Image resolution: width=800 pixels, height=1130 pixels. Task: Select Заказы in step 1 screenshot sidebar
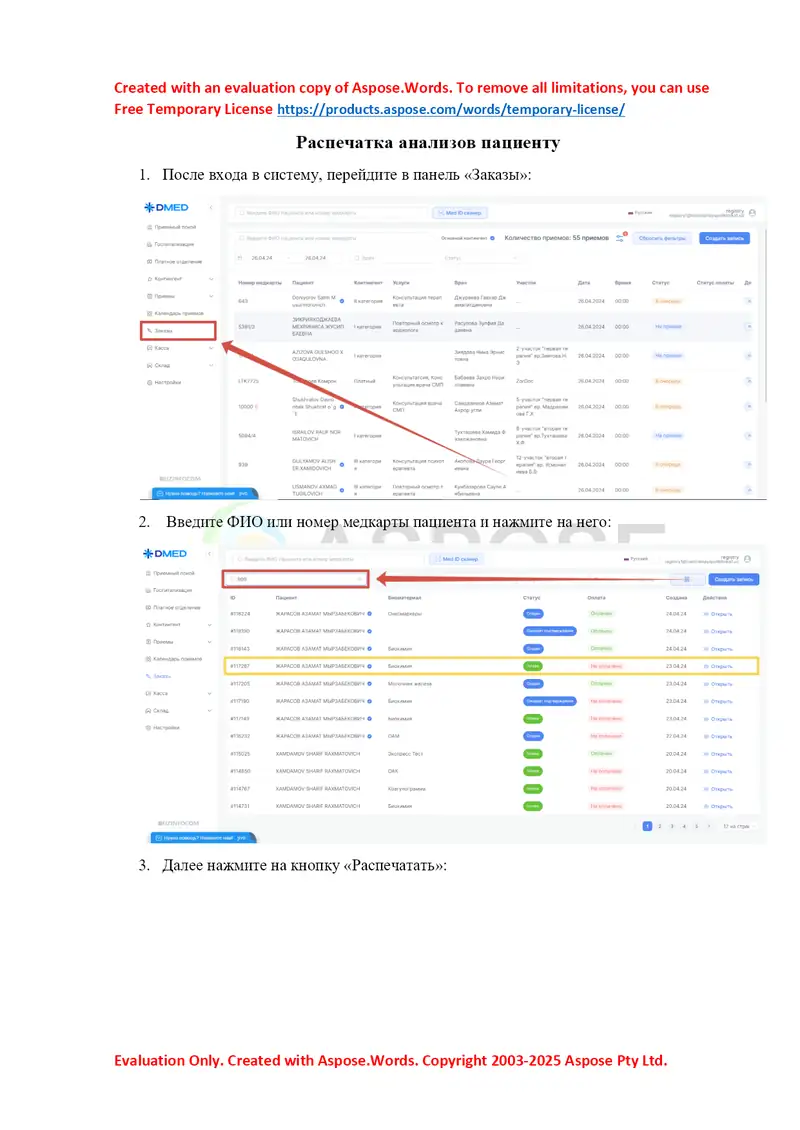point(178,331)
